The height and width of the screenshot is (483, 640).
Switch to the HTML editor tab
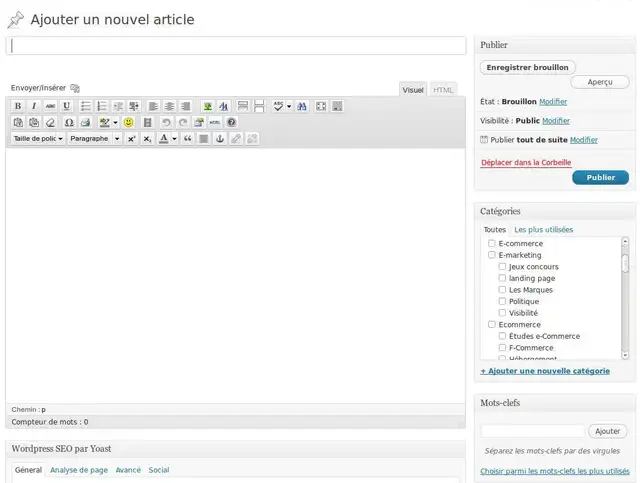[x=443, y=90]
